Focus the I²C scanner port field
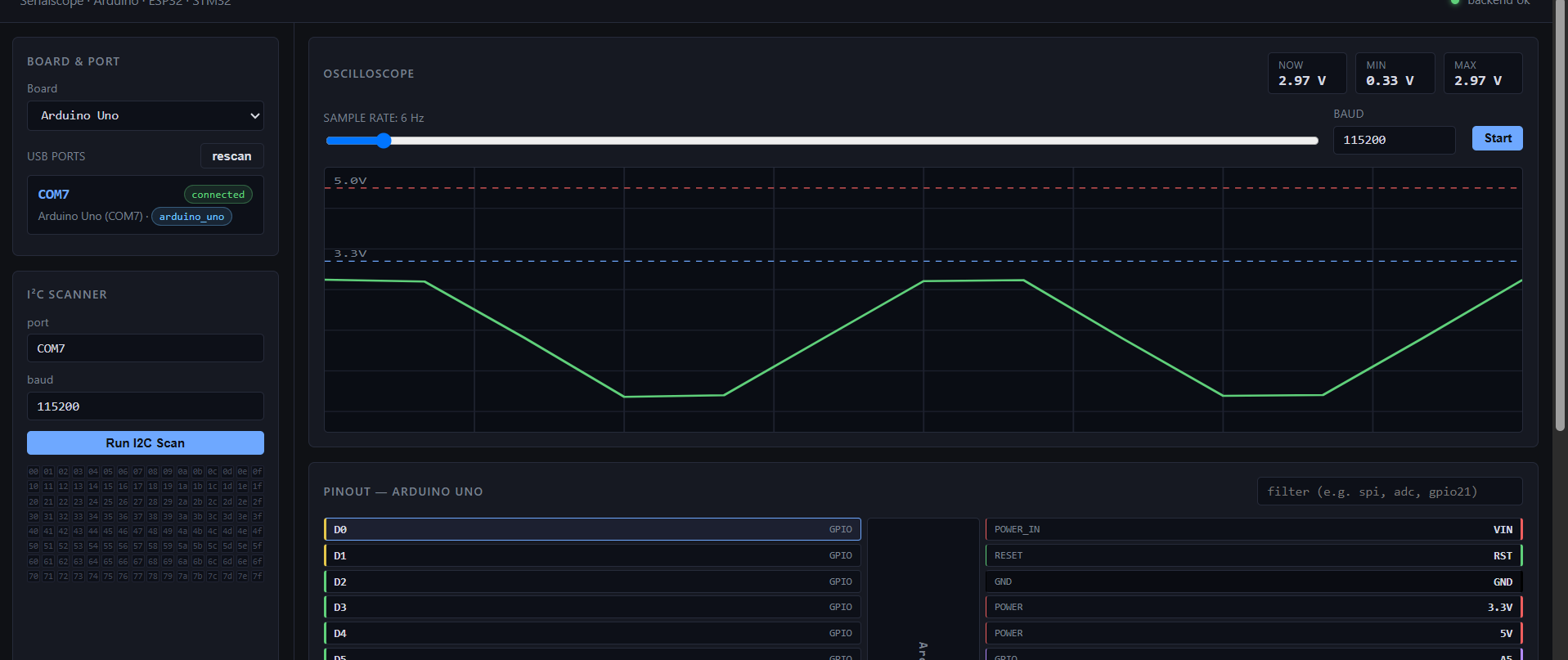Image resolution: width=1568 pixels, height=660 pixels. 146,348
